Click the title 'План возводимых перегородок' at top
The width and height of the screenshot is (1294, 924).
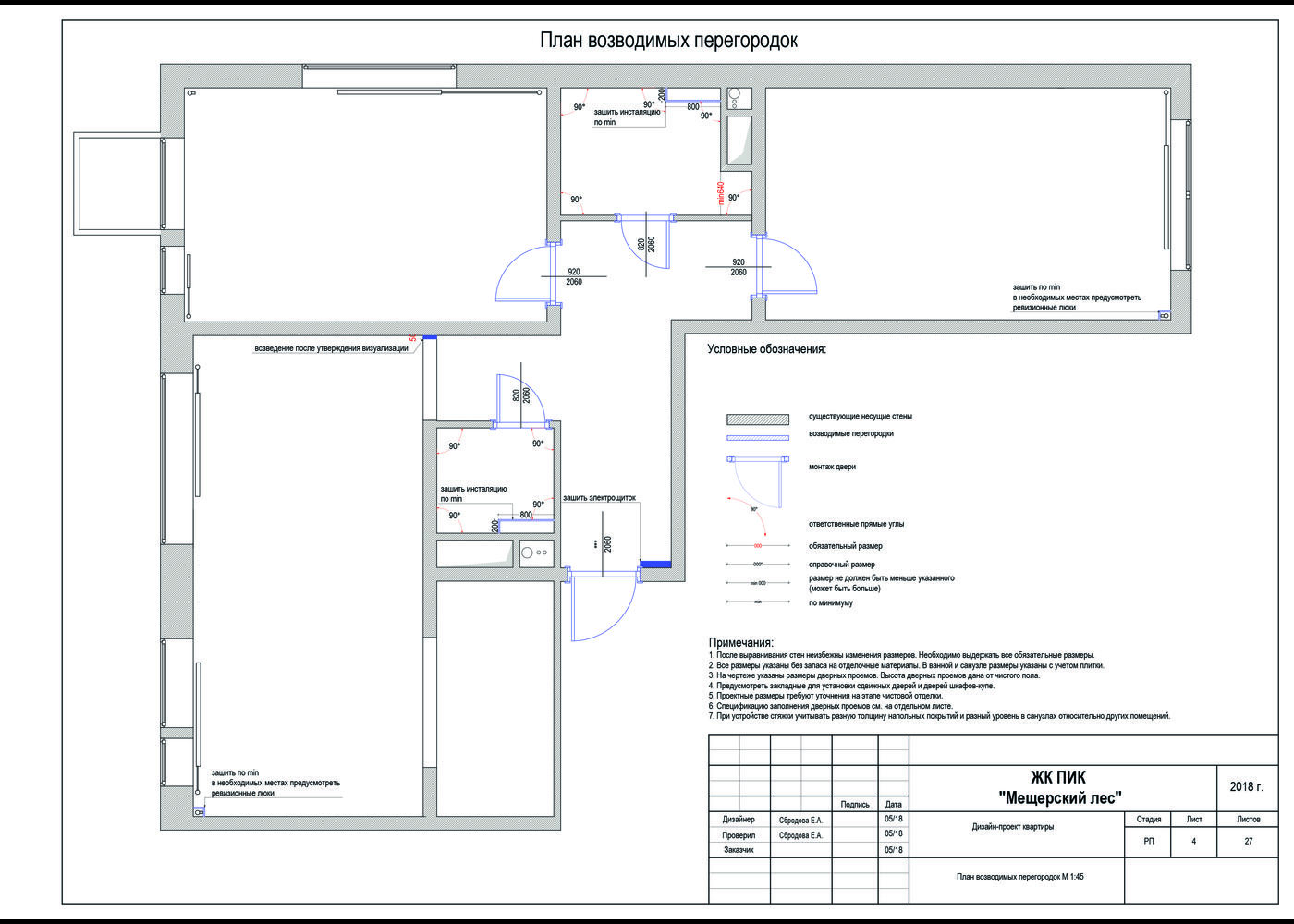tap(668, 41)
